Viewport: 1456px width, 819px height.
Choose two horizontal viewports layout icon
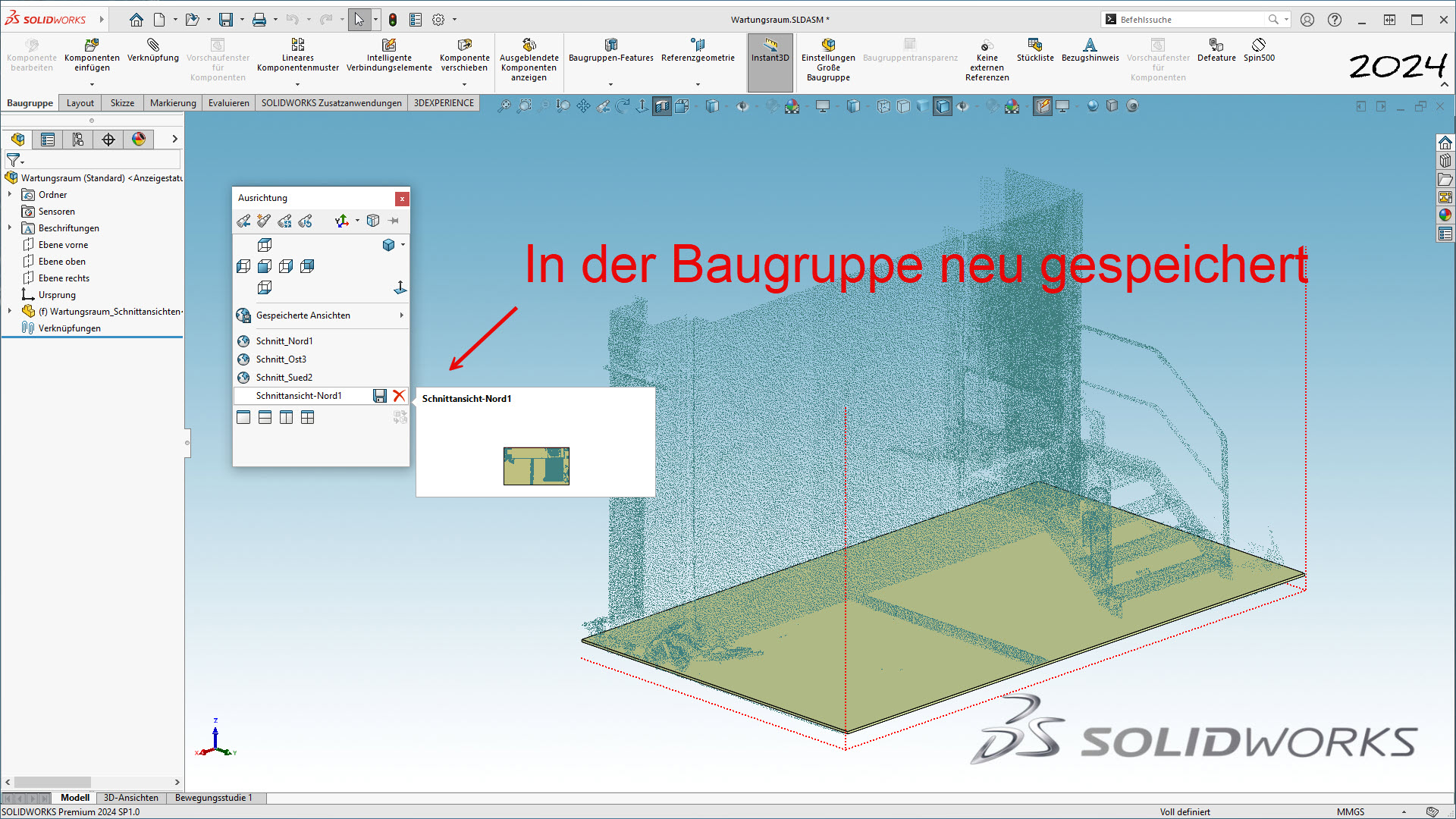[x=265, y=417]
